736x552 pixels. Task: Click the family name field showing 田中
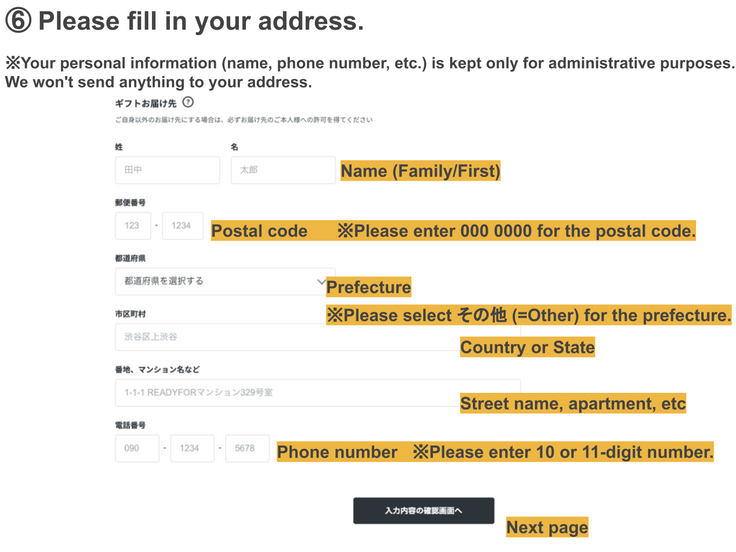[x=167, y=170]
